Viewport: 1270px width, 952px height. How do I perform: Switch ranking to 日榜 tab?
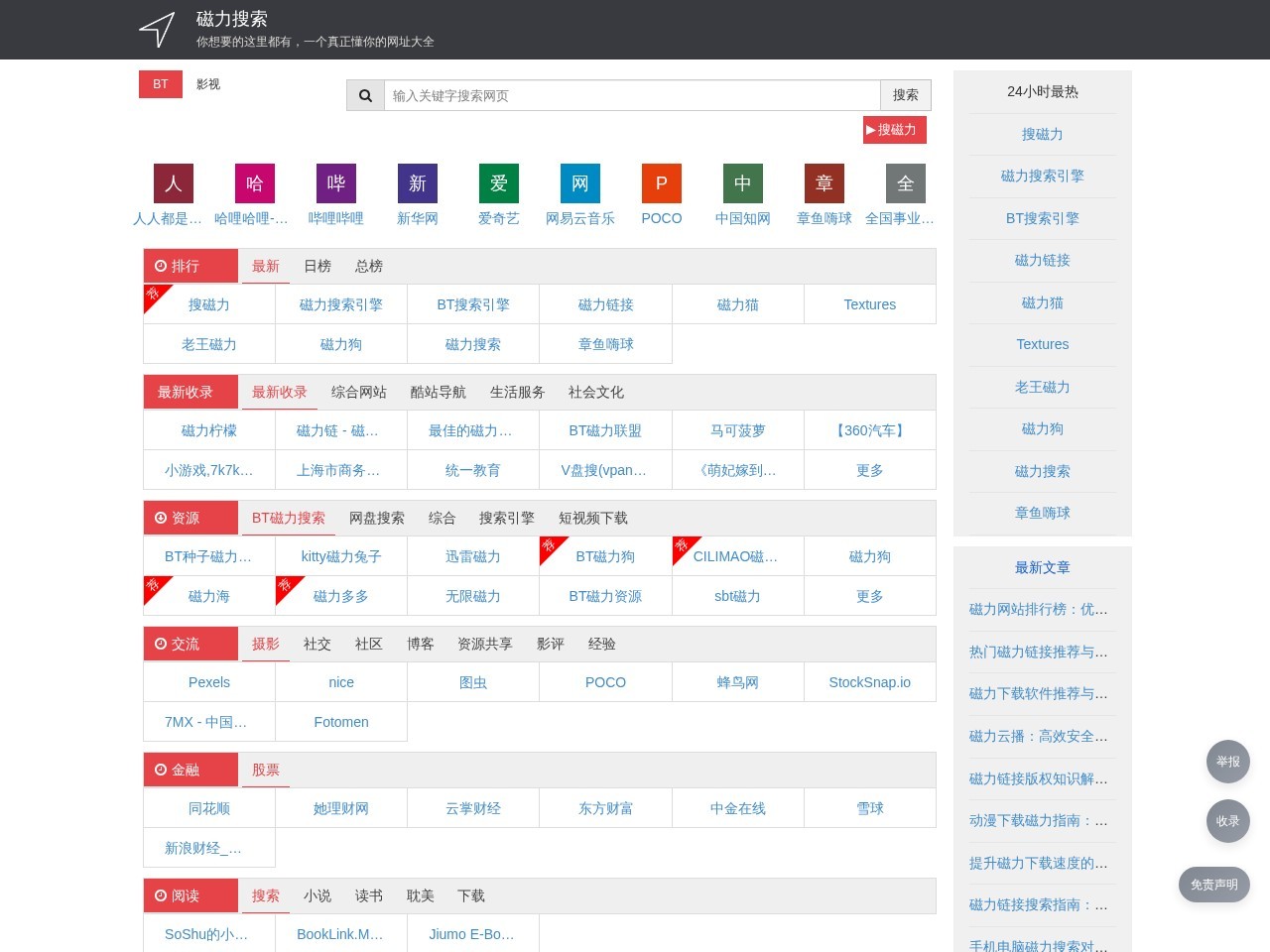coord(317,266)
